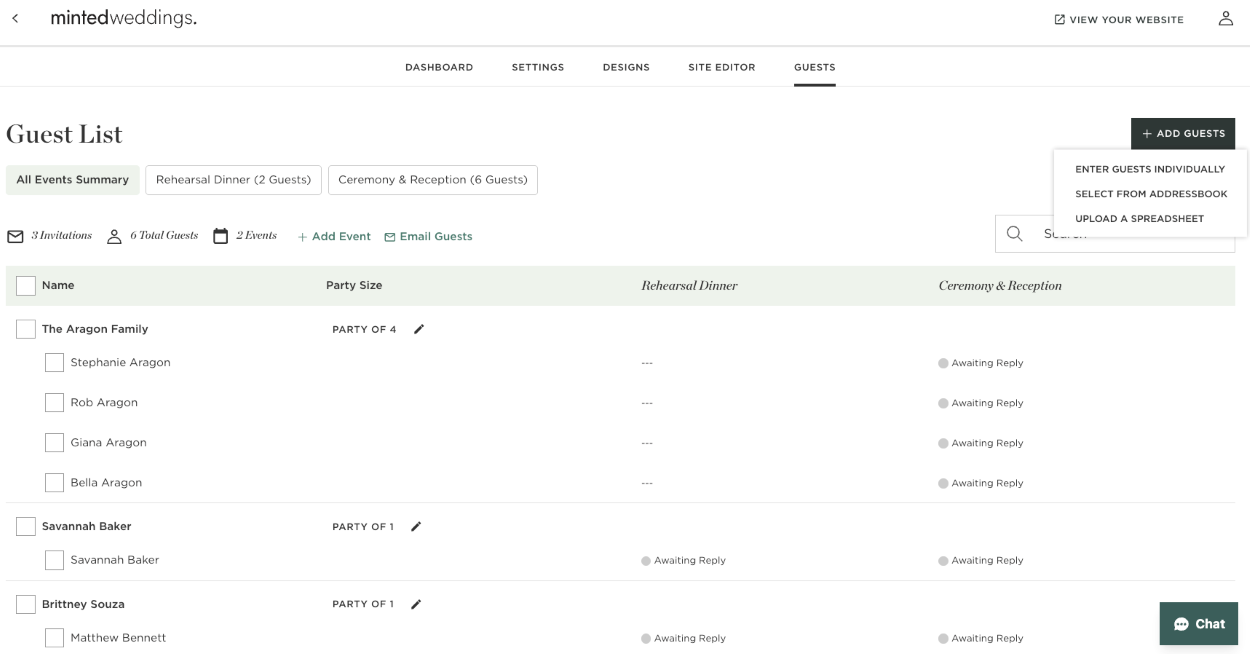Screen dimensions: 1250x654
Task: Check the select-all box next to Name
Action: click(26, 286)
